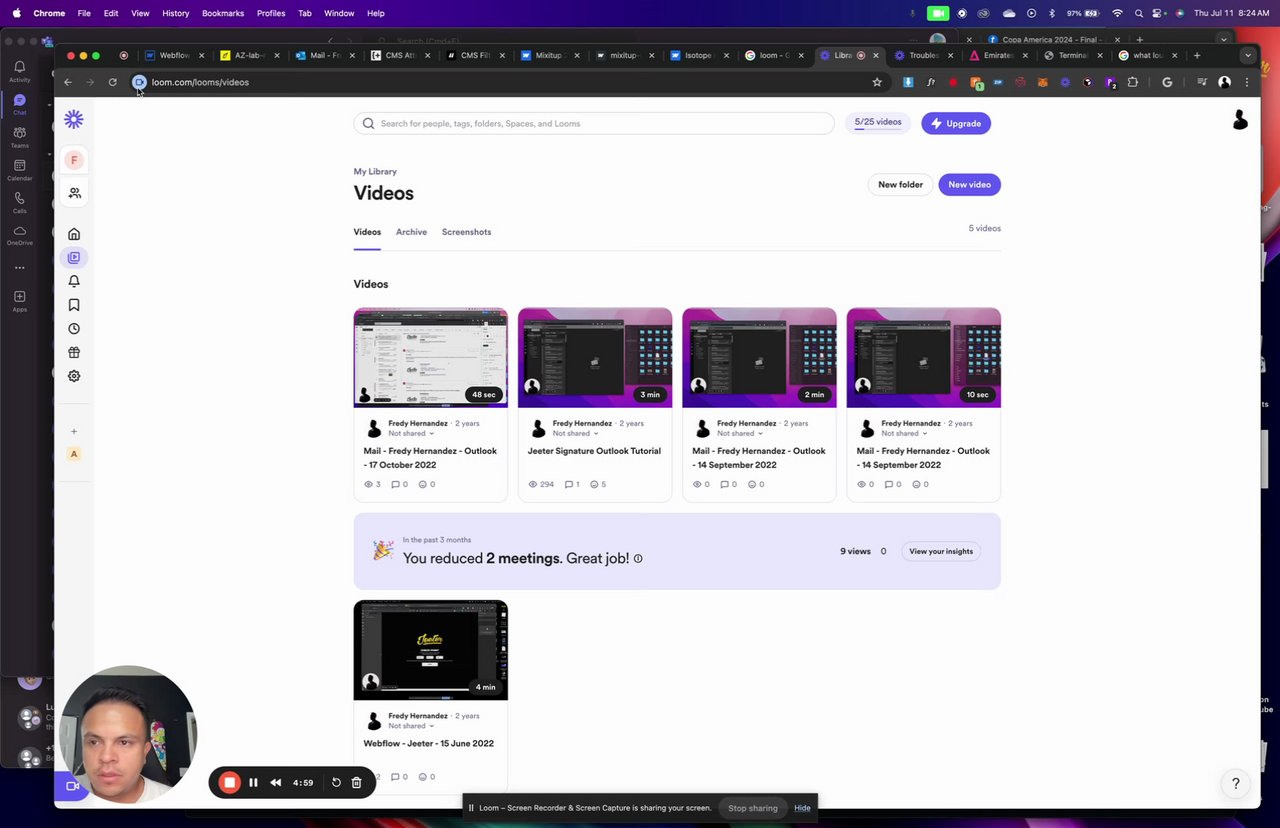
Task: Switch to the Archive tab
Action: coord(411,232)
